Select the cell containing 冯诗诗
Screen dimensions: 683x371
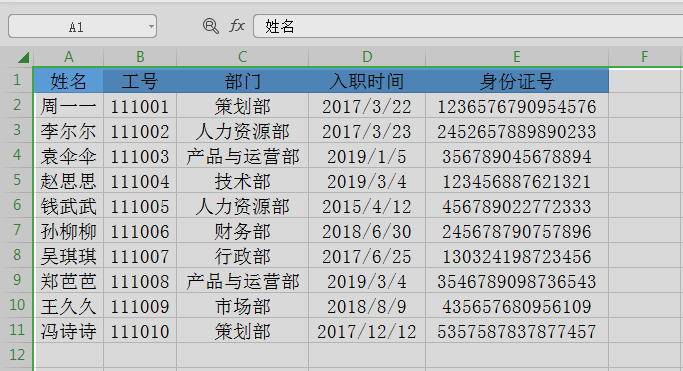68,331
